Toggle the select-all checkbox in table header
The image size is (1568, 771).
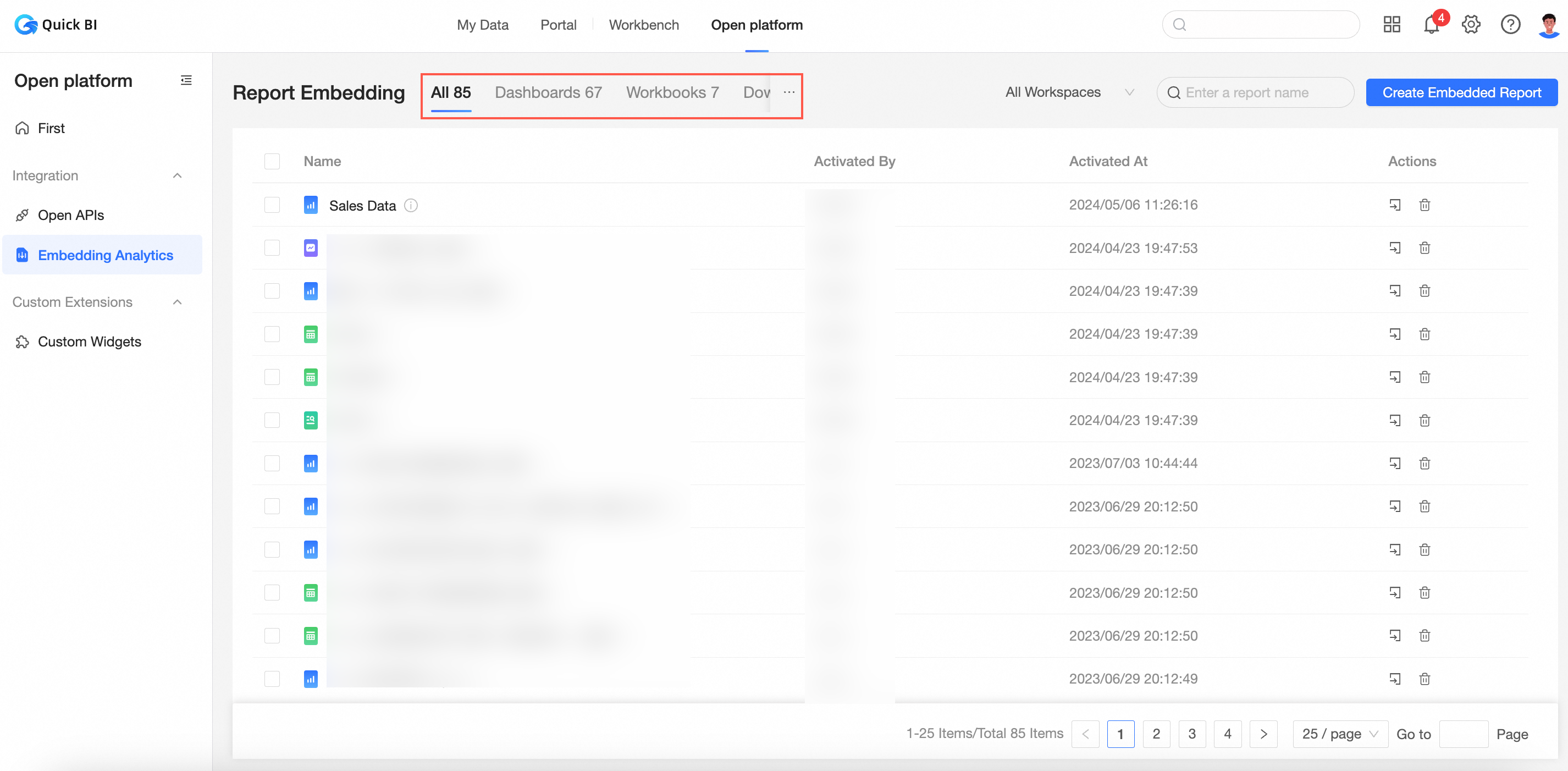[x=272, y=161]
